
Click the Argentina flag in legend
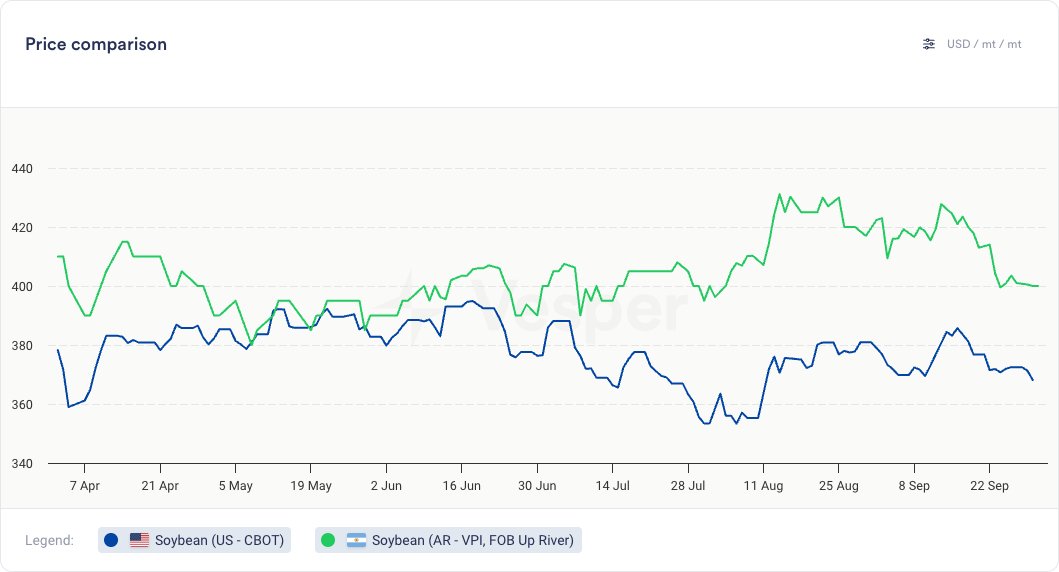356,540
